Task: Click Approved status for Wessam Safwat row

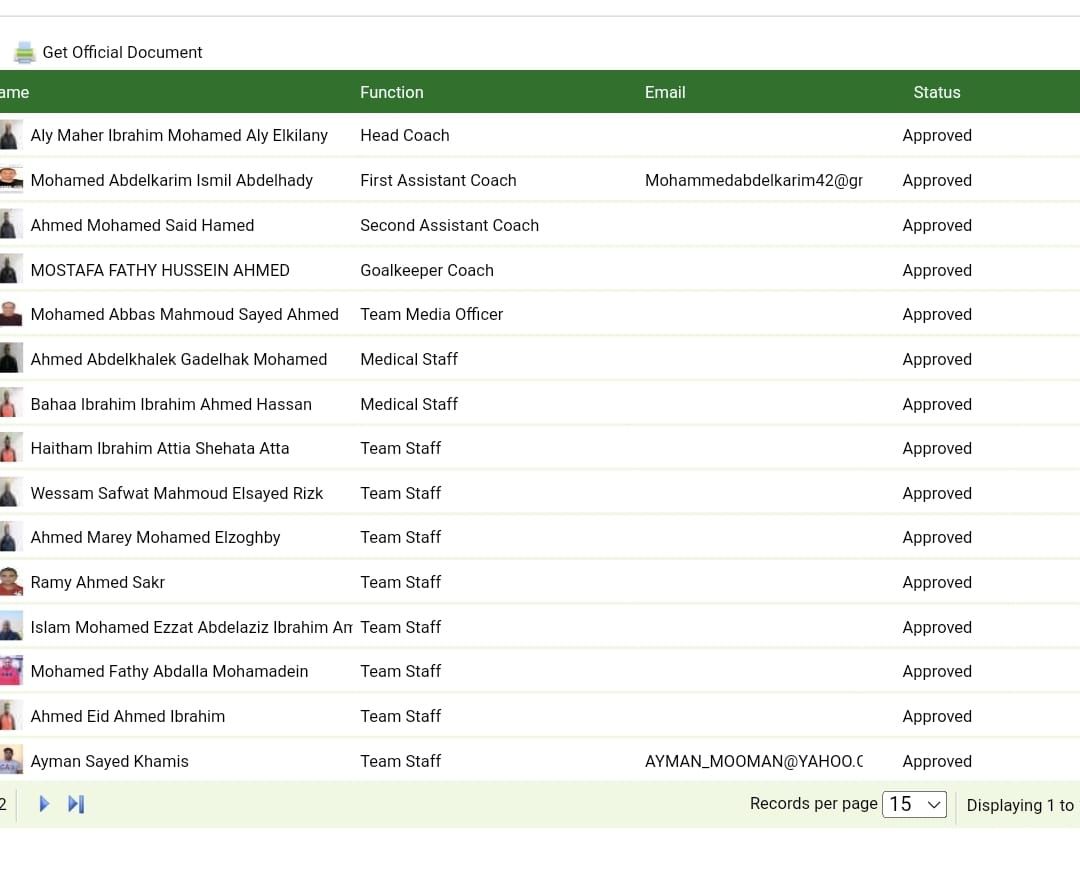Action: 936,493
